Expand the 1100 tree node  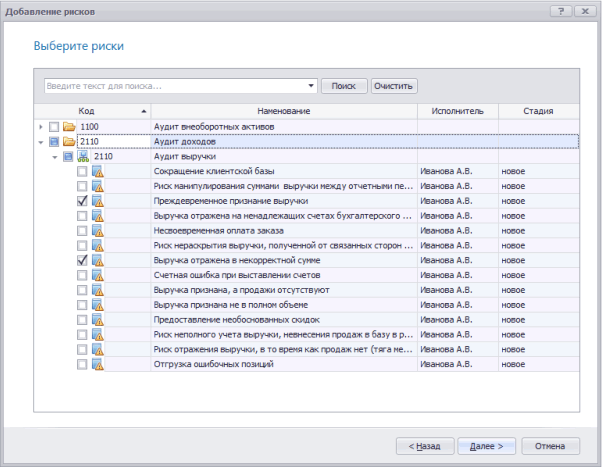pos(41,127)
